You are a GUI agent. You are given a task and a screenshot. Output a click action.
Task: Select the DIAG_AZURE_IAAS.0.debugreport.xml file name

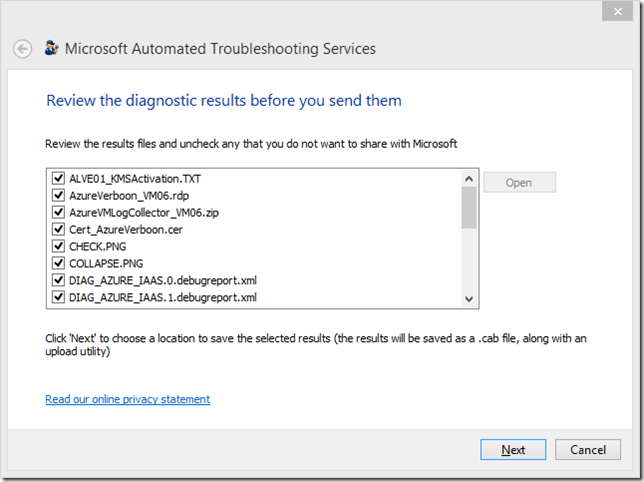coord(163,280)
